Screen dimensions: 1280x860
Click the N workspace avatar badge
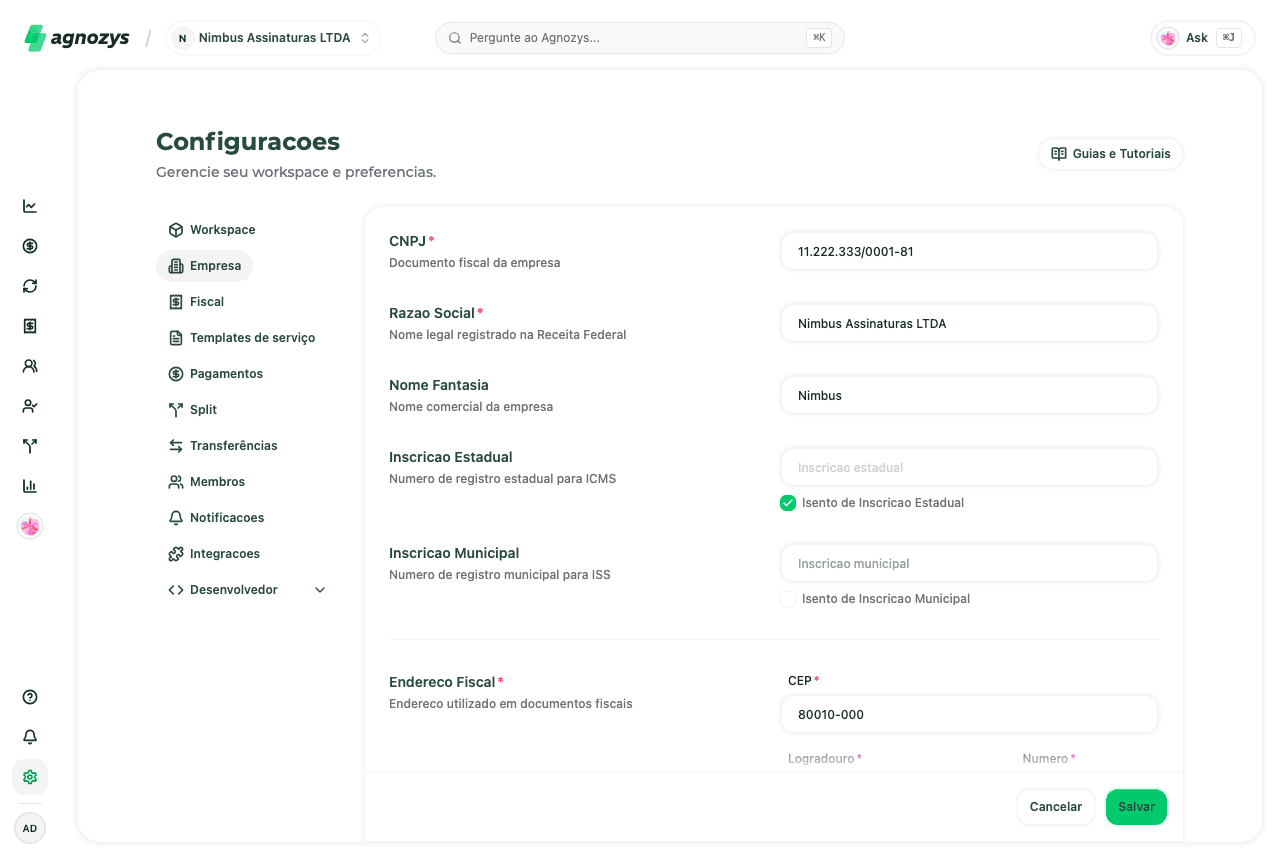pyautogui.click(x=182, y=38)
